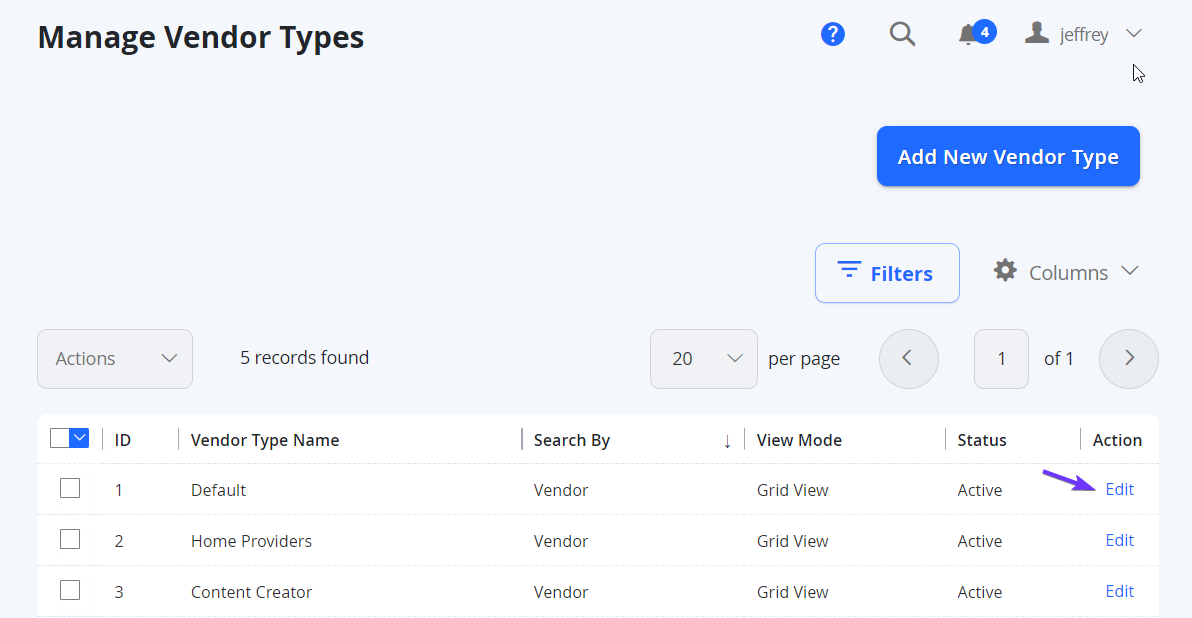Sort by the View Mode column header
This screenshot has height=618, width=1192.
(x=799, y=440)
